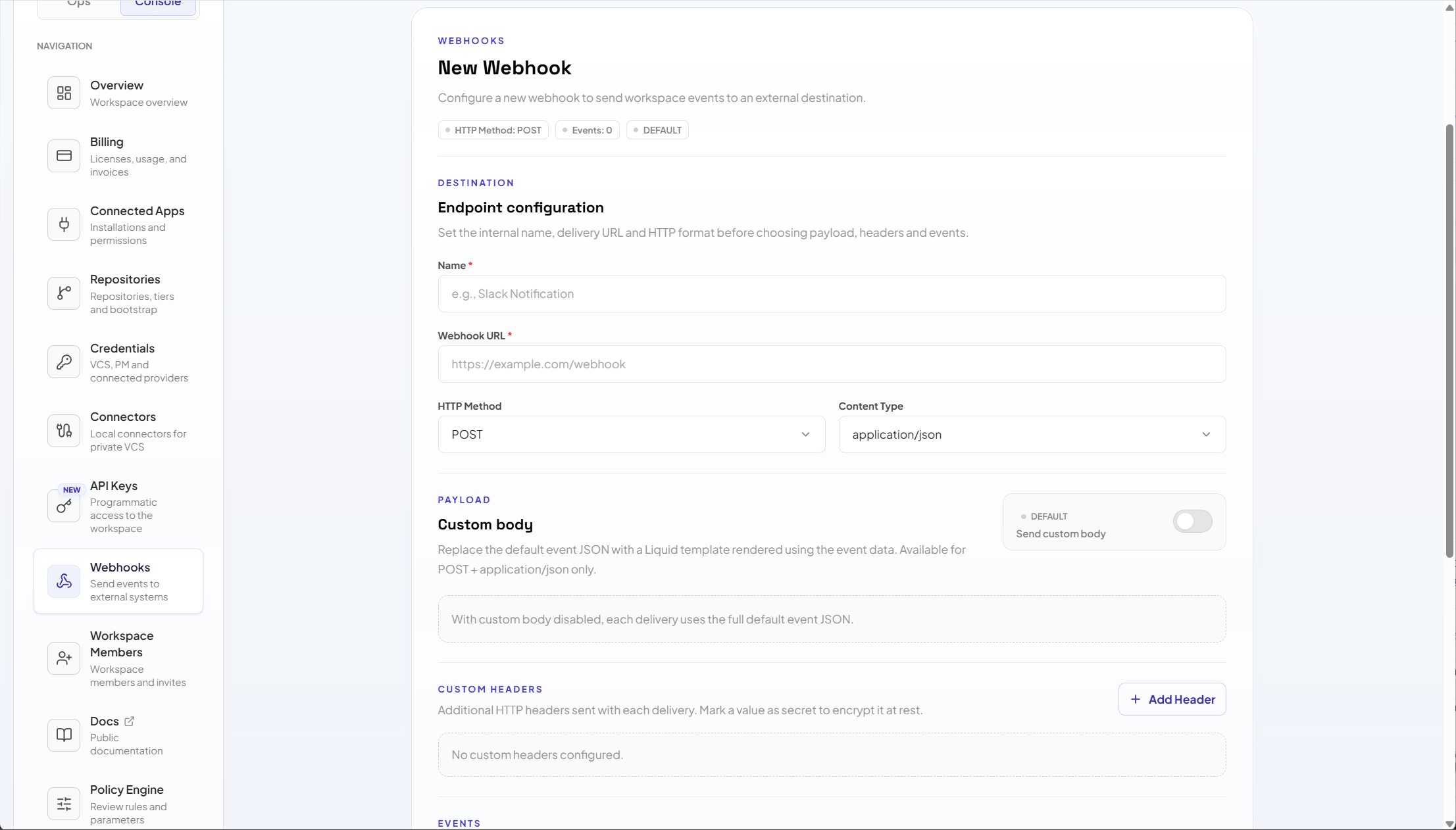Click the scrollbar down arrow

click(x=1449, y=823)
